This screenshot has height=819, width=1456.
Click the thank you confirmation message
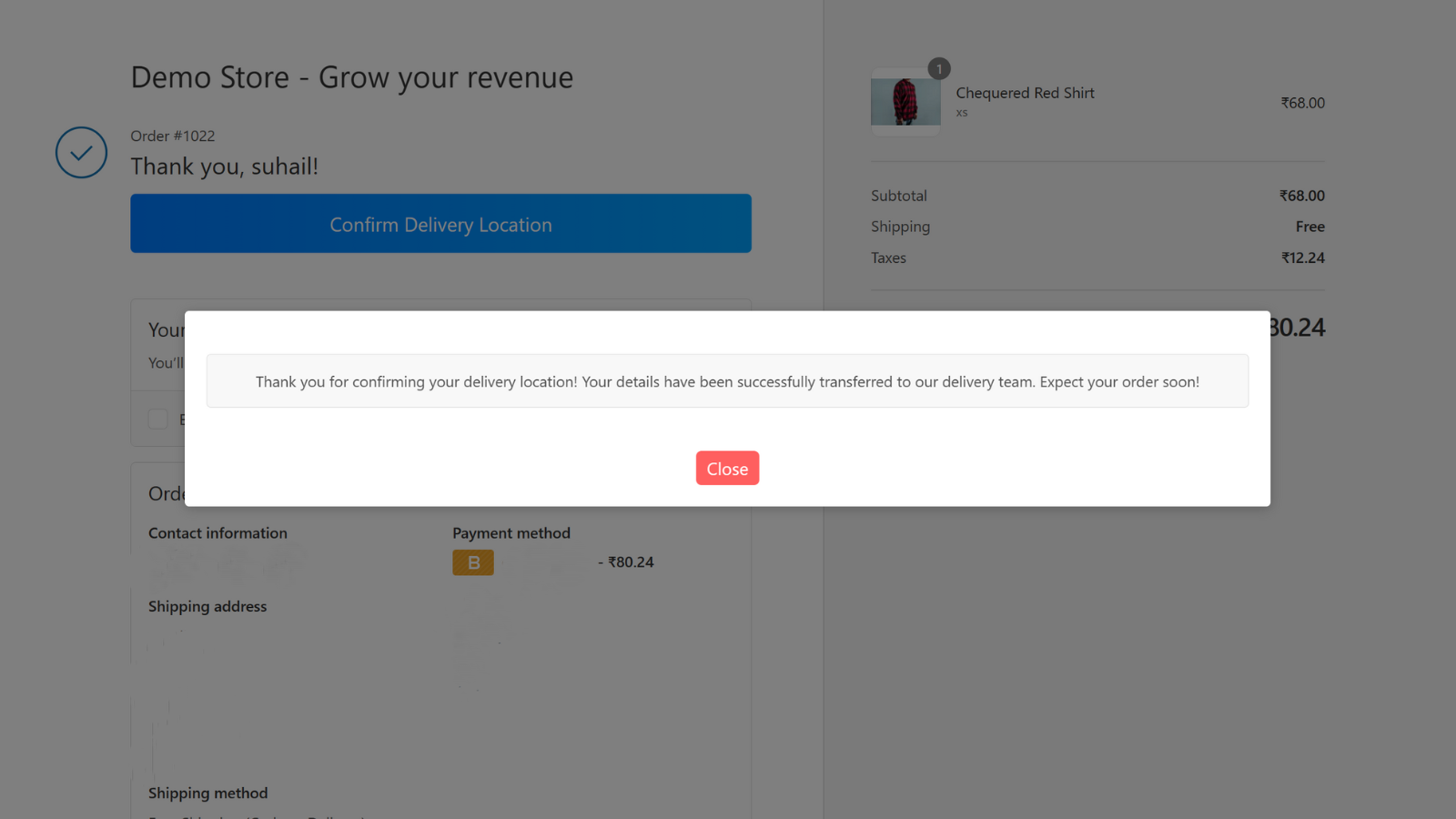tap(727, 381)
